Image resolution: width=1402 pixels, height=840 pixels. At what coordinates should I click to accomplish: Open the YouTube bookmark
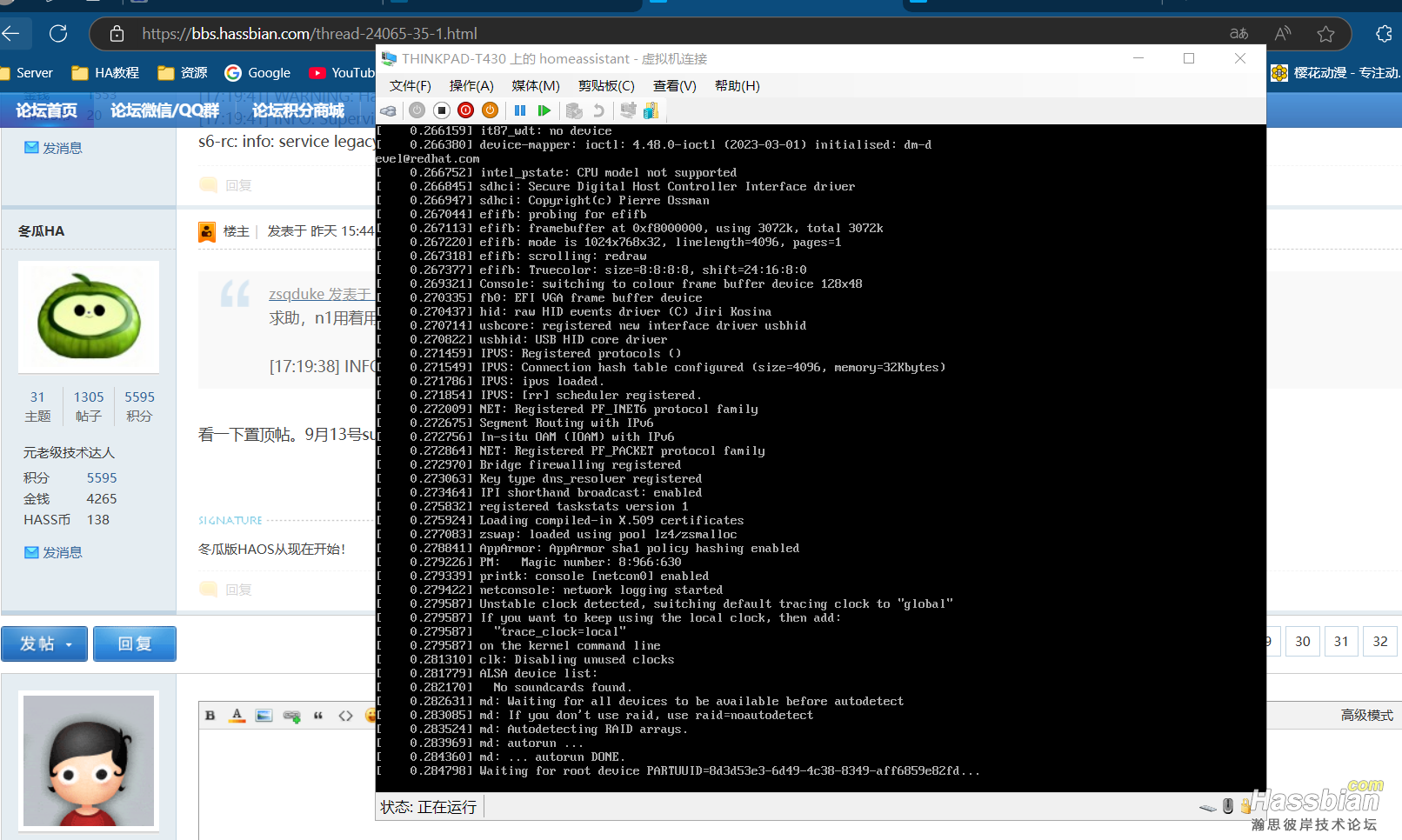click(341, 73)
